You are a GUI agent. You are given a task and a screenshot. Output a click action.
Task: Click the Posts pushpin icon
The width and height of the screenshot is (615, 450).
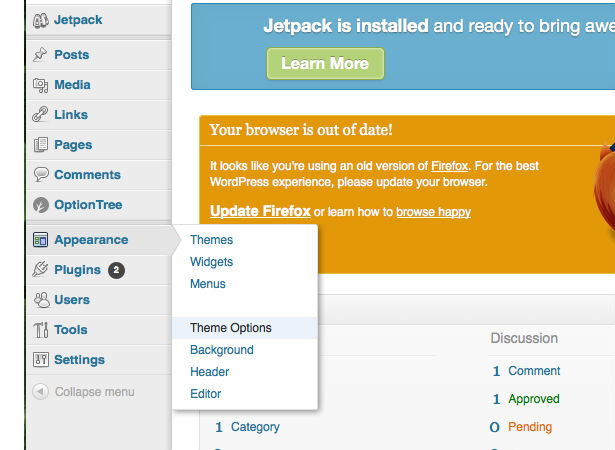pyautogui.click(x=40, y=55)
